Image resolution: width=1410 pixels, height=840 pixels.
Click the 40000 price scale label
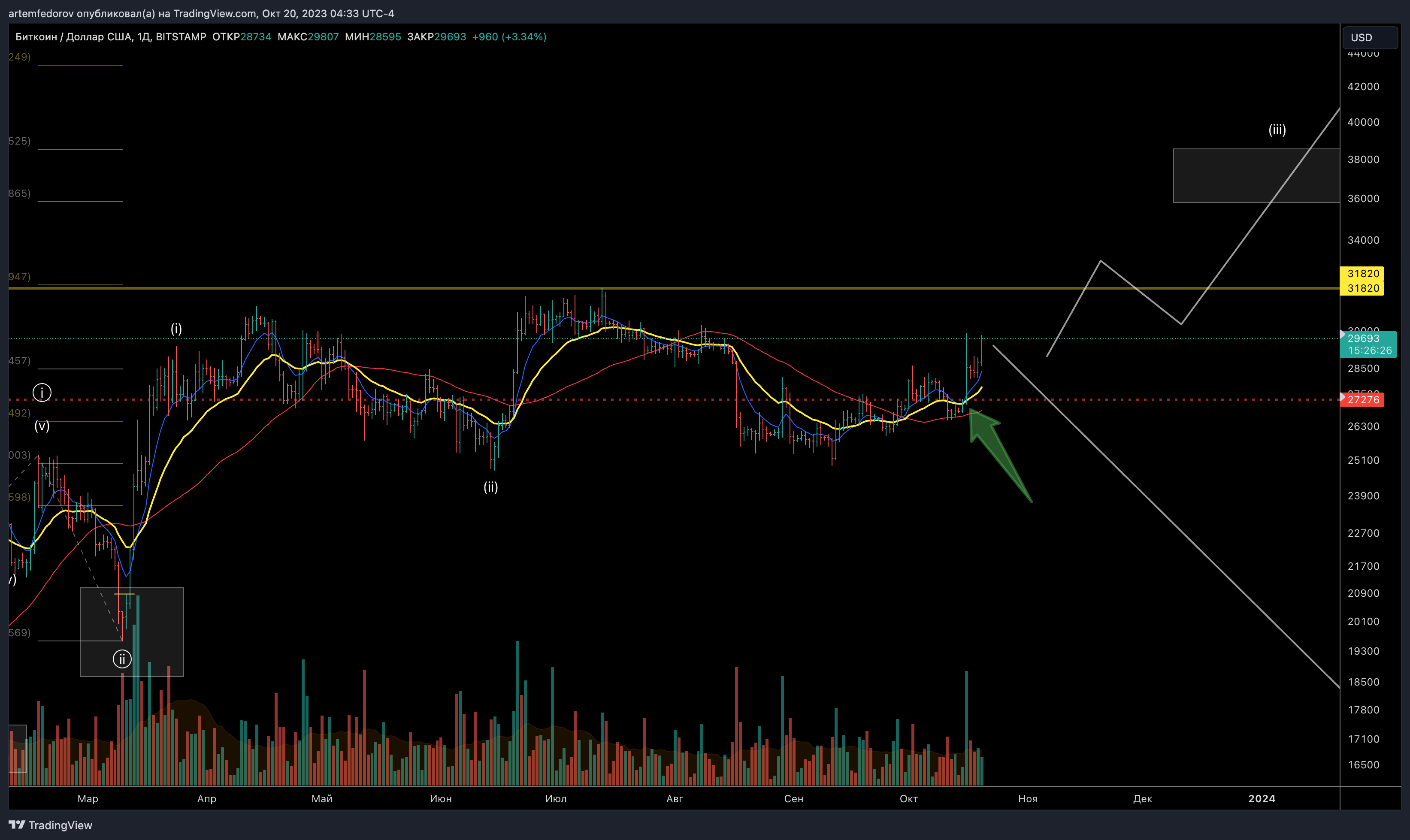click(1364, 122)
